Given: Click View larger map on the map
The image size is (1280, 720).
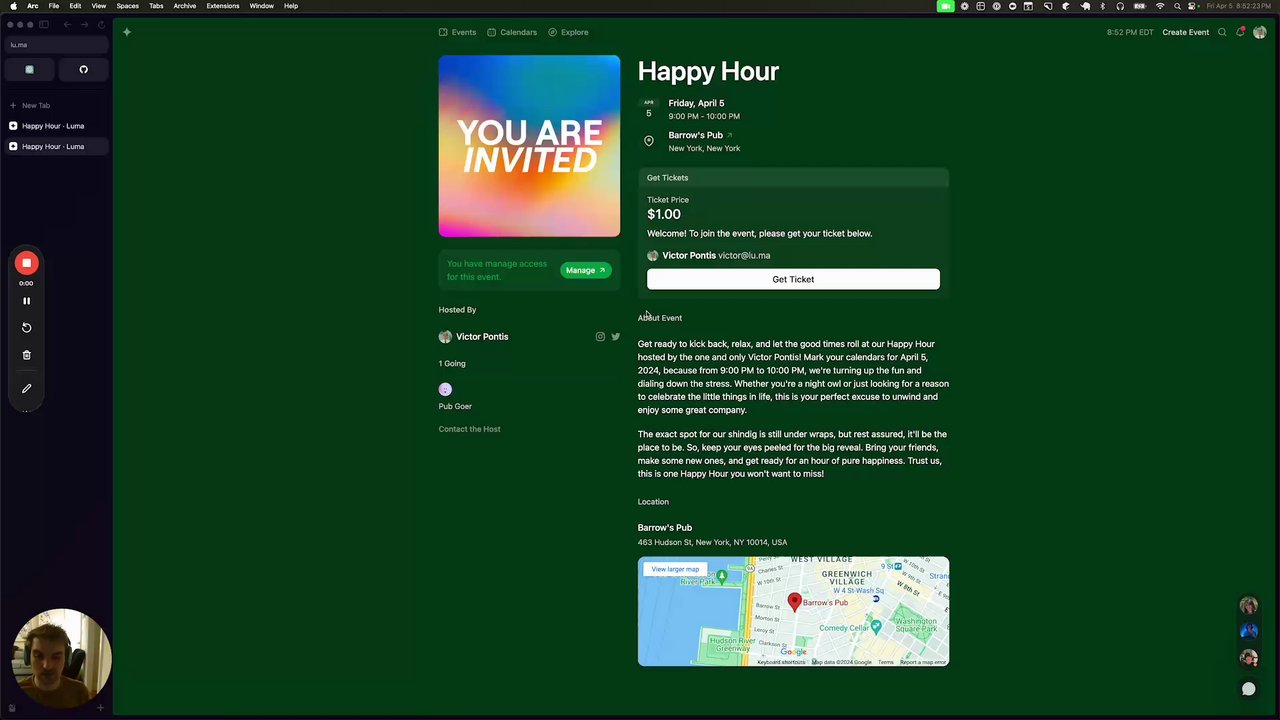Looking at the screenshot, I should pyautogui.click(x=675, y=569).
